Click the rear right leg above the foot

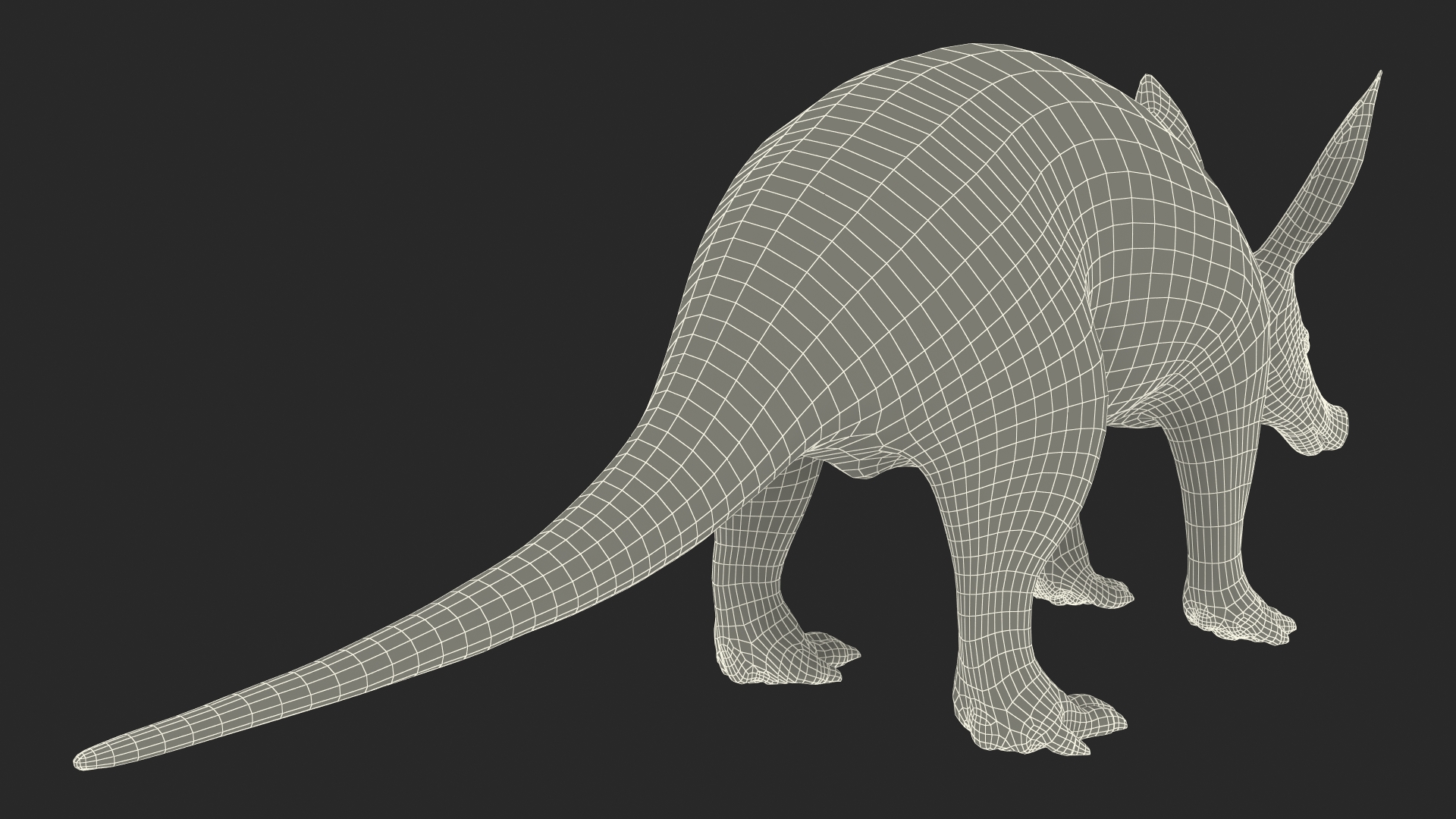(751, 576)
